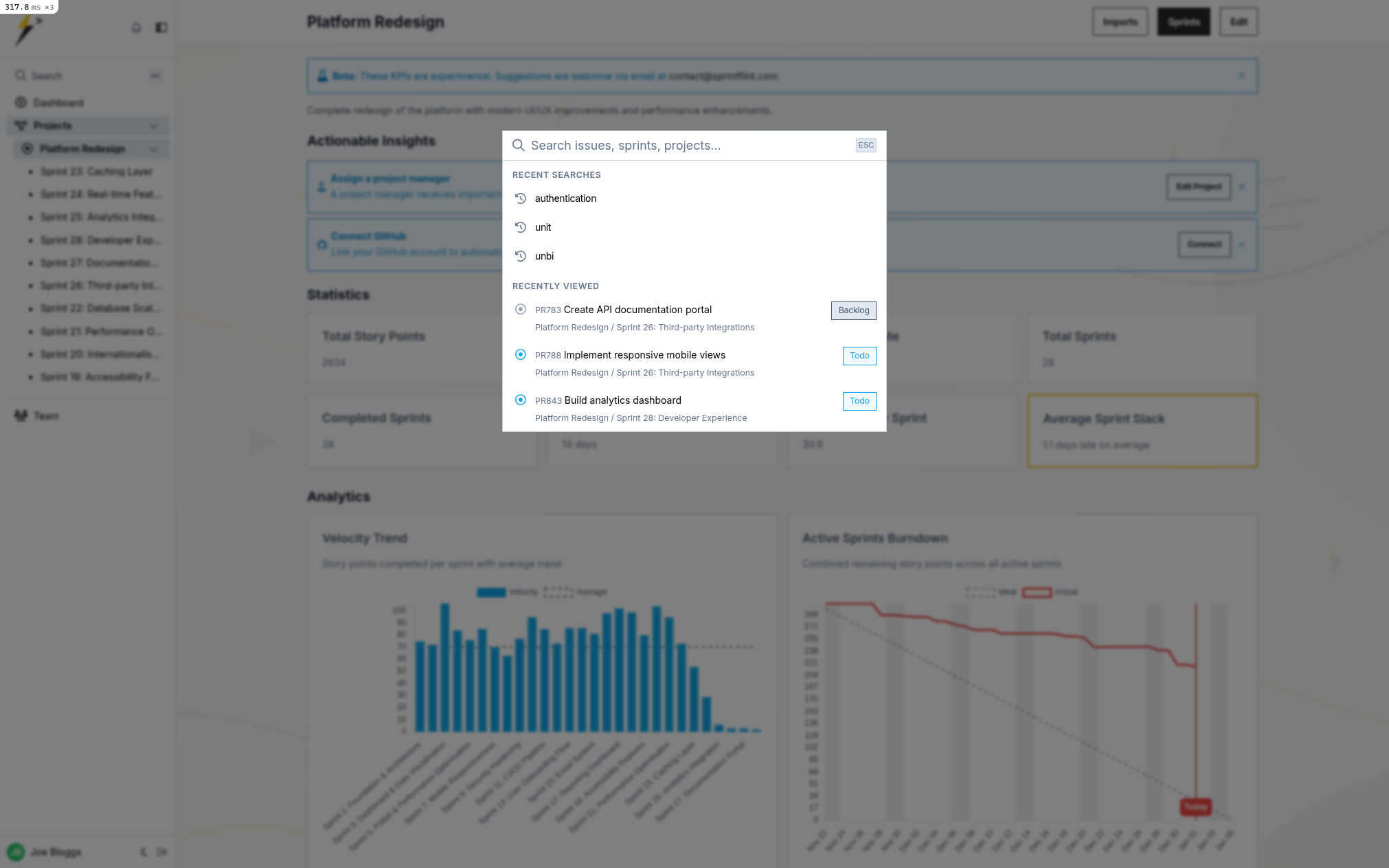Click the magnifier icon in search dialog
Viewport: 1389px width, 868px height.
point(519,146)
